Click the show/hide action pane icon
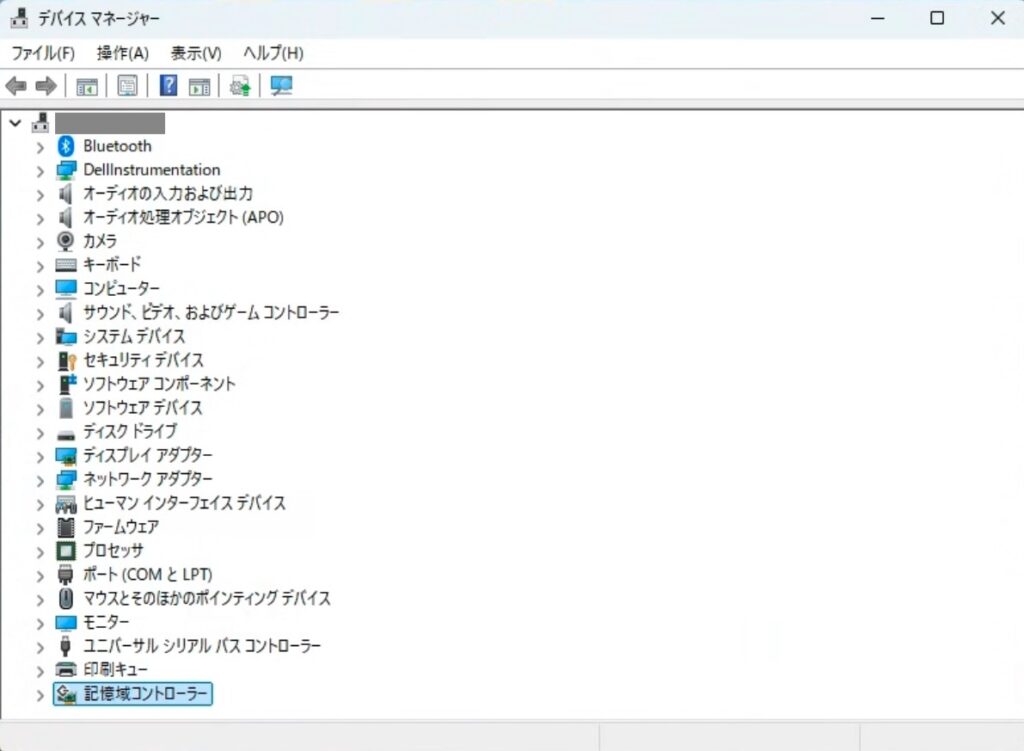1024x751 pixels. (x=200, y=86)
